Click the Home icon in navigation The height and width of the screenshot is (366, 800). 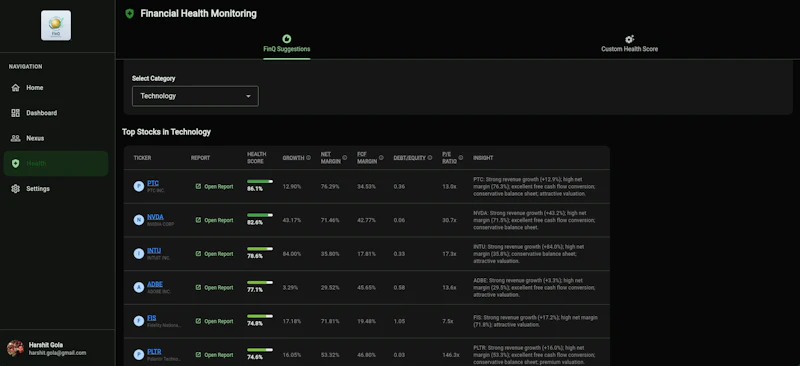[15, 88]
